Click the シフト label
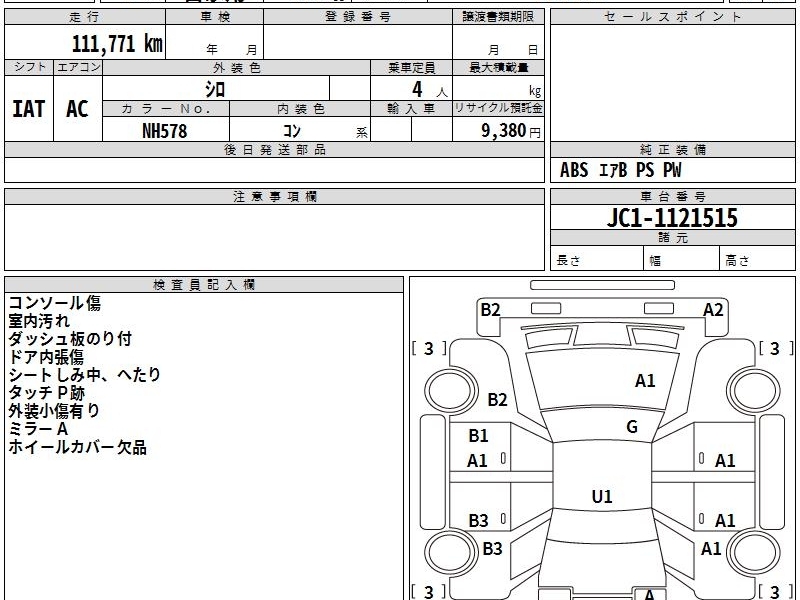This screenshot has width=800, height=600. pos(29,67)
